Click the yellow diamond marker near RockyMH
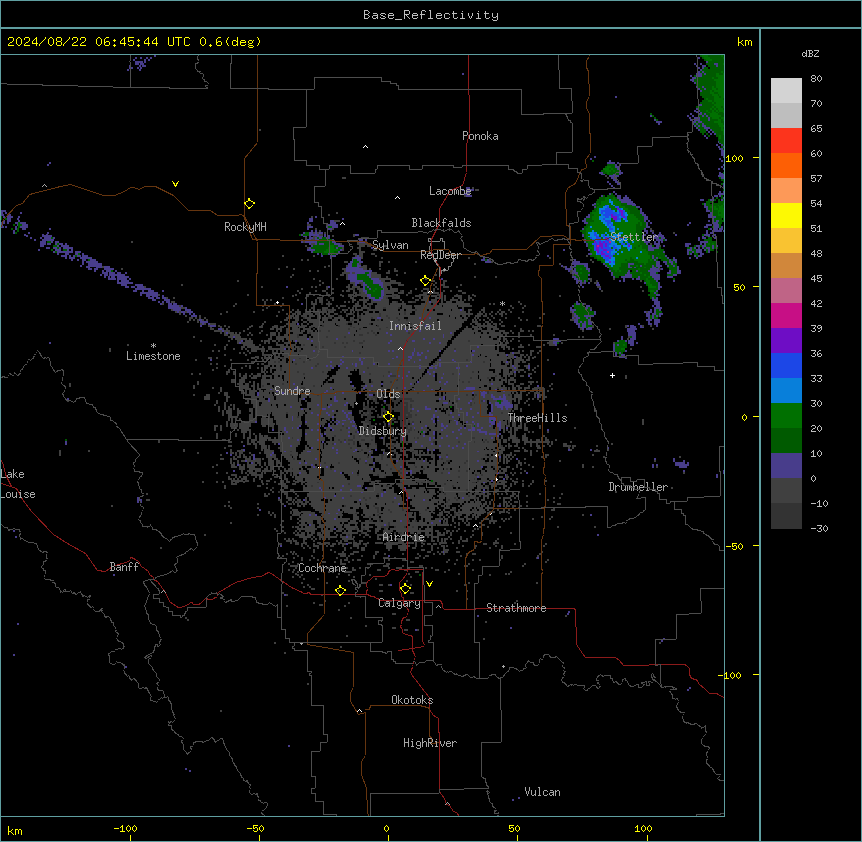This screenshot has width=862, height=842. pos(250,204)
